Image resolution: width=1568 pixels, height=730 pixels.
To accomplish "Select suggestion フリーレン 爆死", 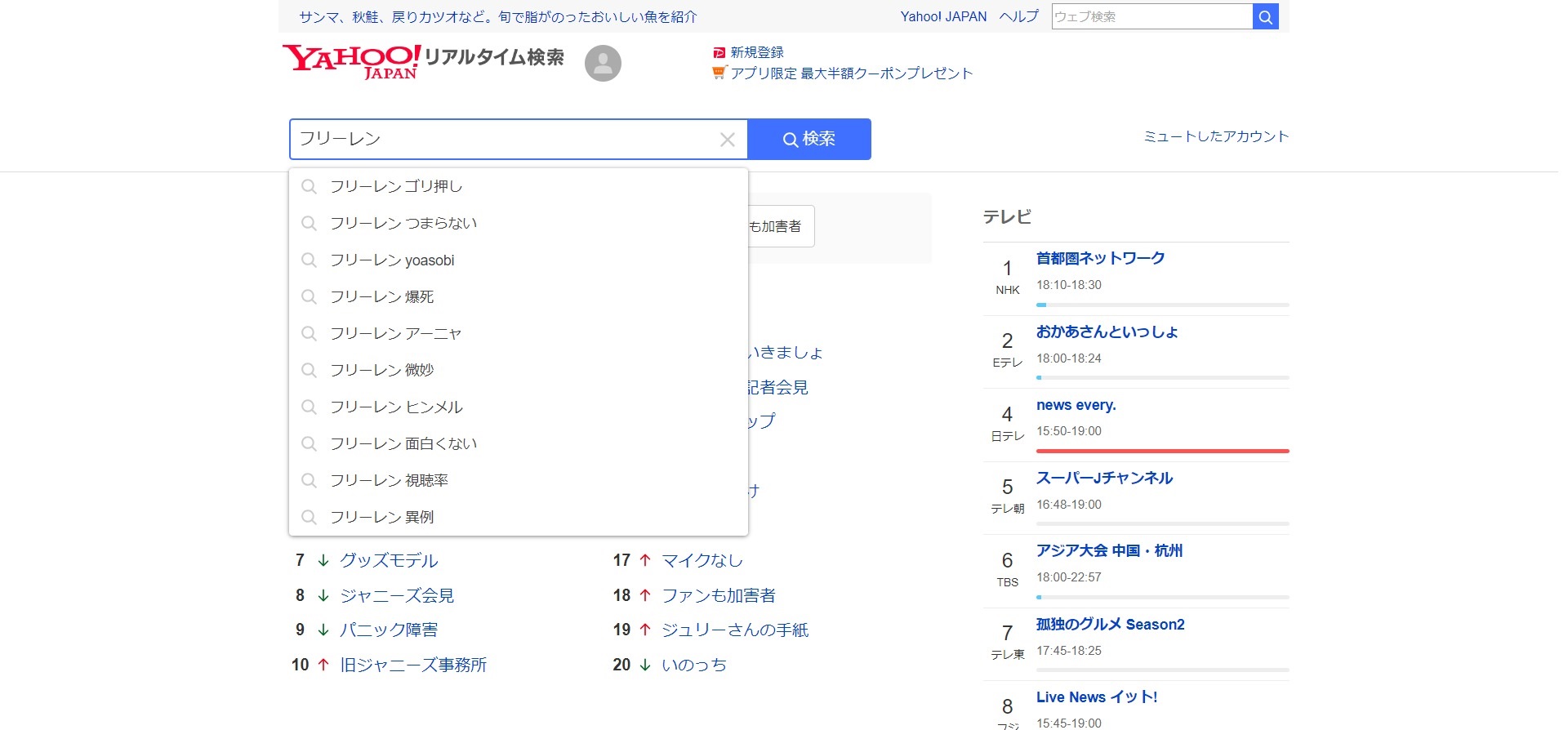I will (519, 297).
